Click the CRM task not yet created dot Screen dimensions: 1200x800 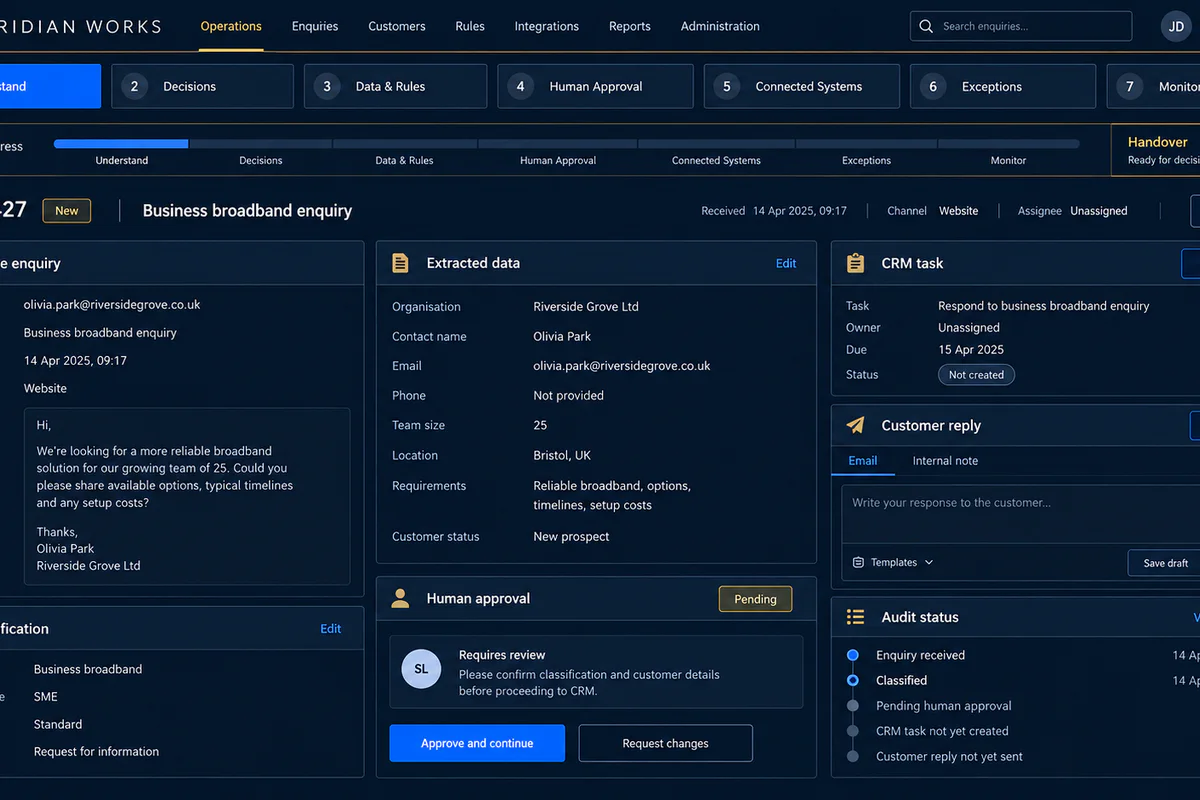[x=853, y=731]
